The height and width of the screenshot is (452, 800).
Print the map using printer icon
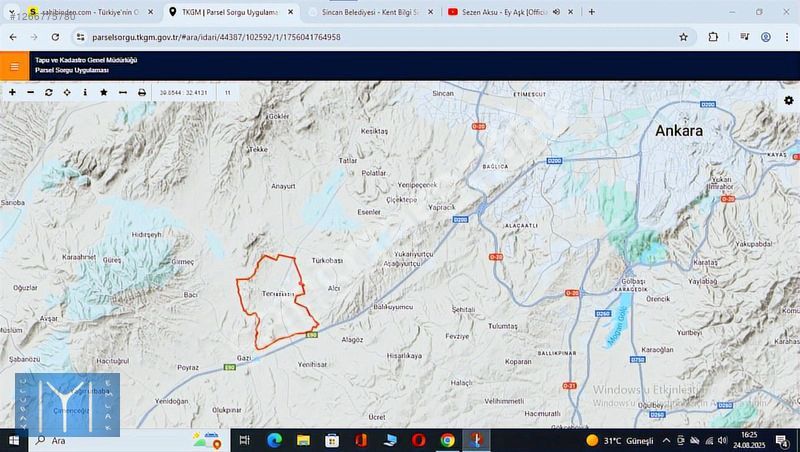point(141,92)
